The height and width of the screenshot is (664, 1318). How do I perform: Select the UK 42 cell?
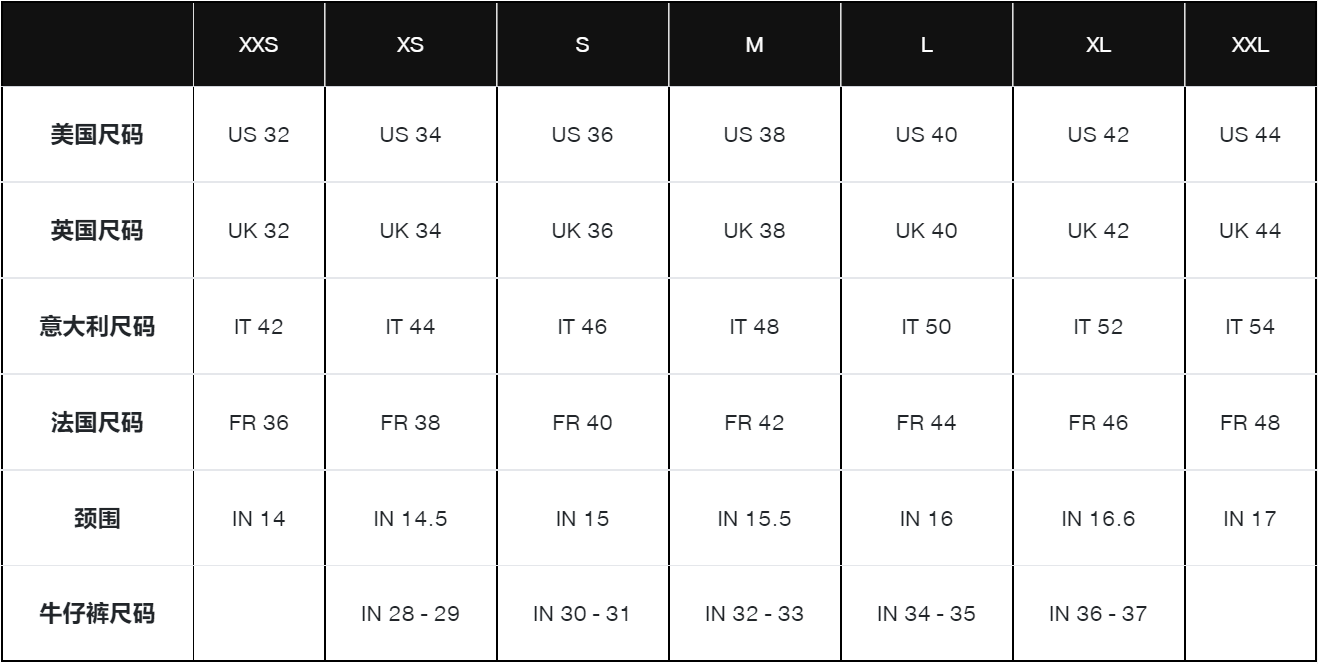tap(1098, 231)
